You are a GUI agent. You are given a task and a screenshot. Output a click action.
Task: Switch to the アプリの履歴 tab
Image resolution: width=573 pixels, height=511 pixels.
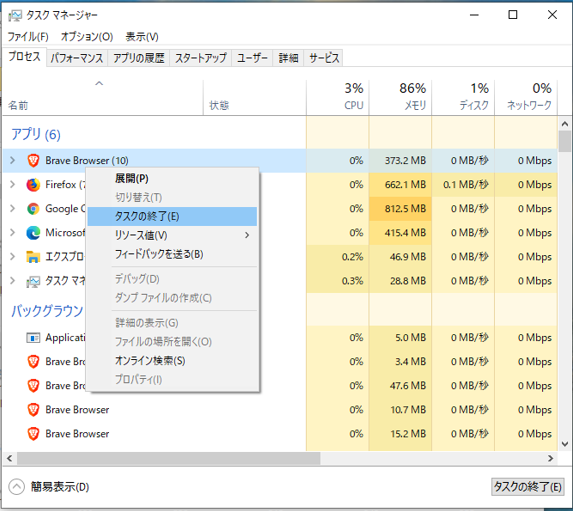pos(139,58)
